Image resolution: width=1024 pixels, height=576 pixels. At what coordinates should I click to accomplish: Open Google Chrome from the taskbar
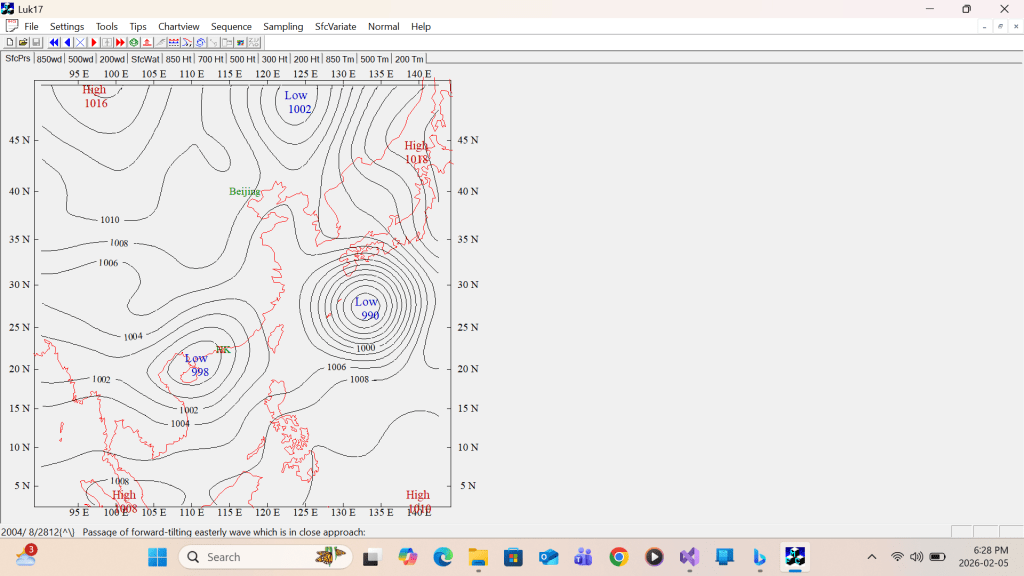pyautogui.click(x=619, y=557)
